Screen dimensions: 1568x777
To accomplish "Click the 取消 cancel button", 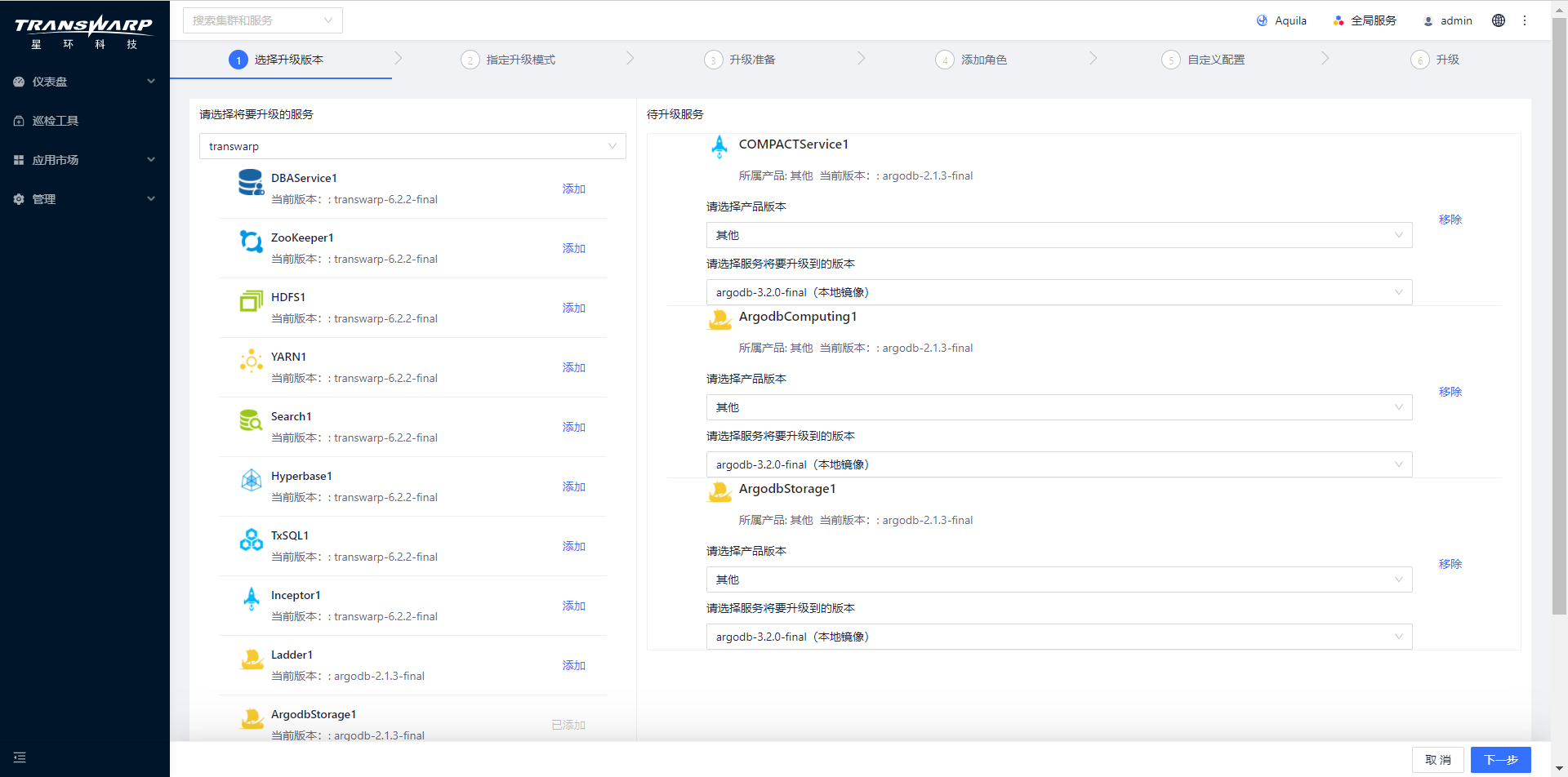I will pyautogui.click(x=1438, y=760).
